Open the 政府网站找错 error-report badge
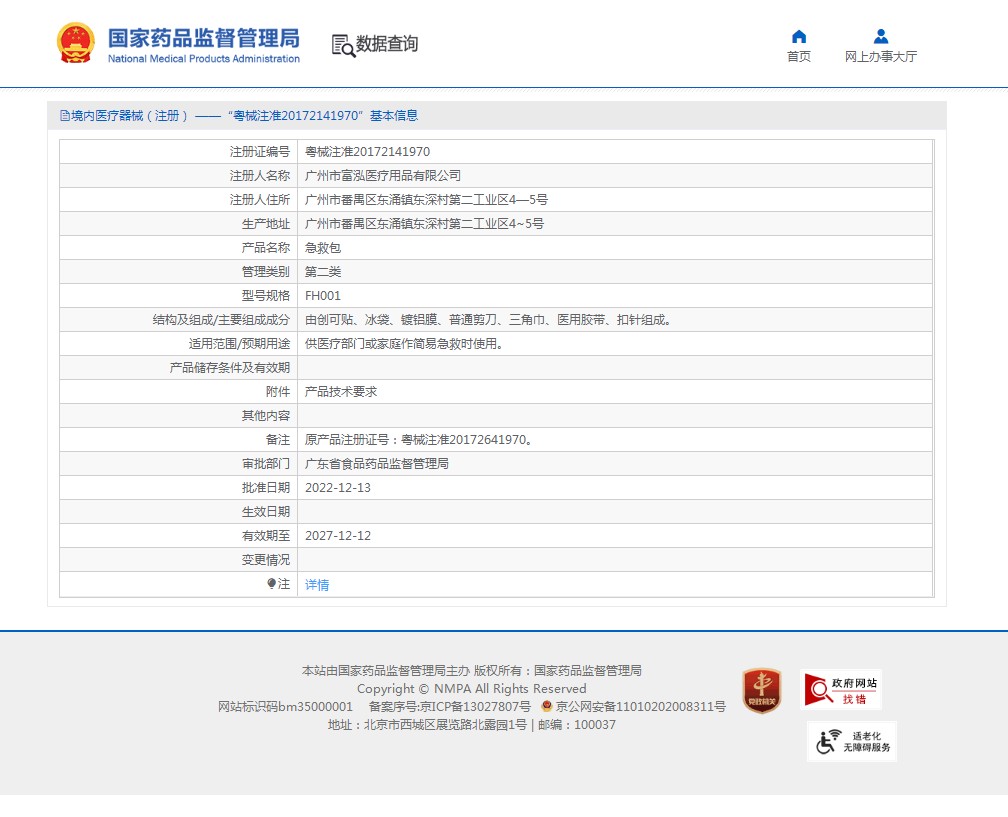The height and width of the screenshot is (817, 1008). point(841,690)
